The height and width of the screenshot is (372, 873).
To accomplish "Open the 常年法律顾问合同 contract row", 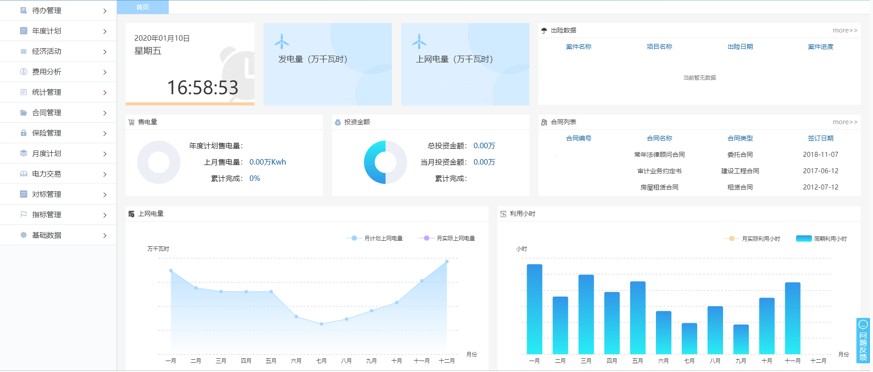I will (699, 155).
